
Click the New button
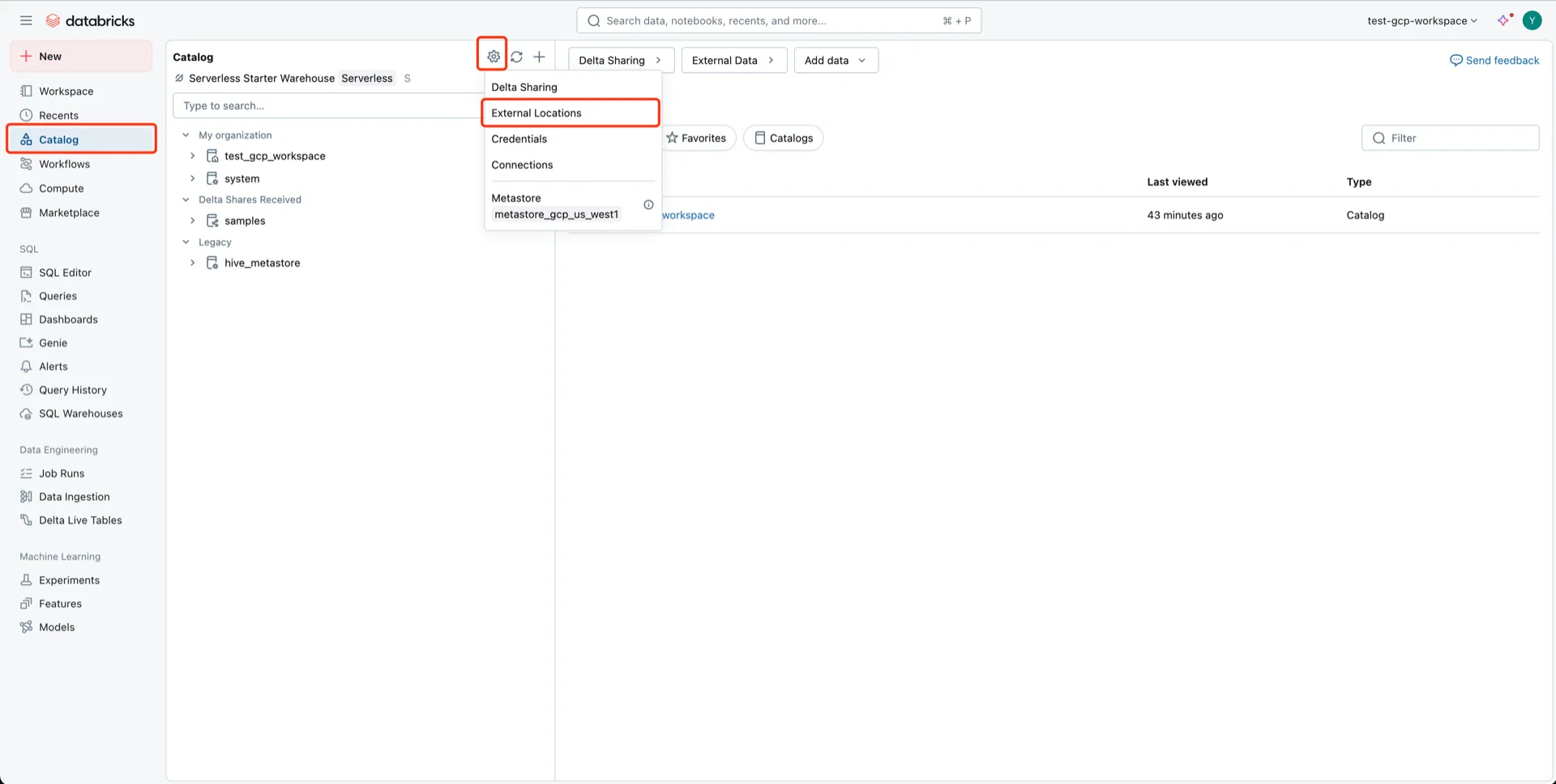(81, 57)
